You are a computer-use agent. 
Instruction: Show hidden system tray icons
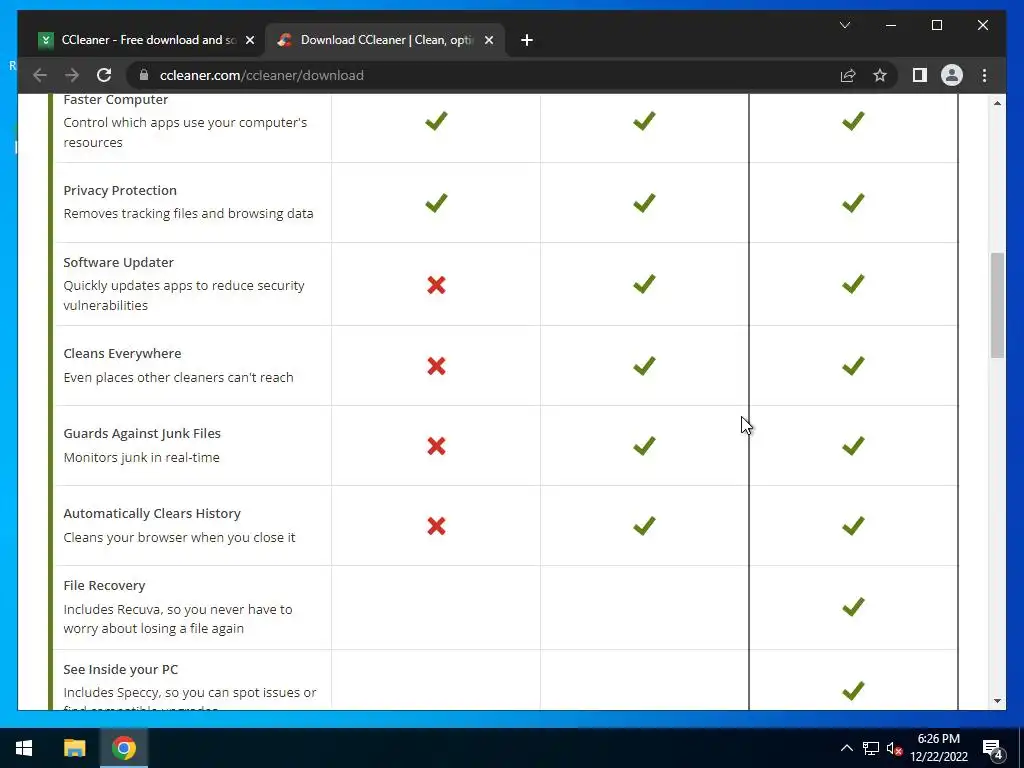point(846,748)
